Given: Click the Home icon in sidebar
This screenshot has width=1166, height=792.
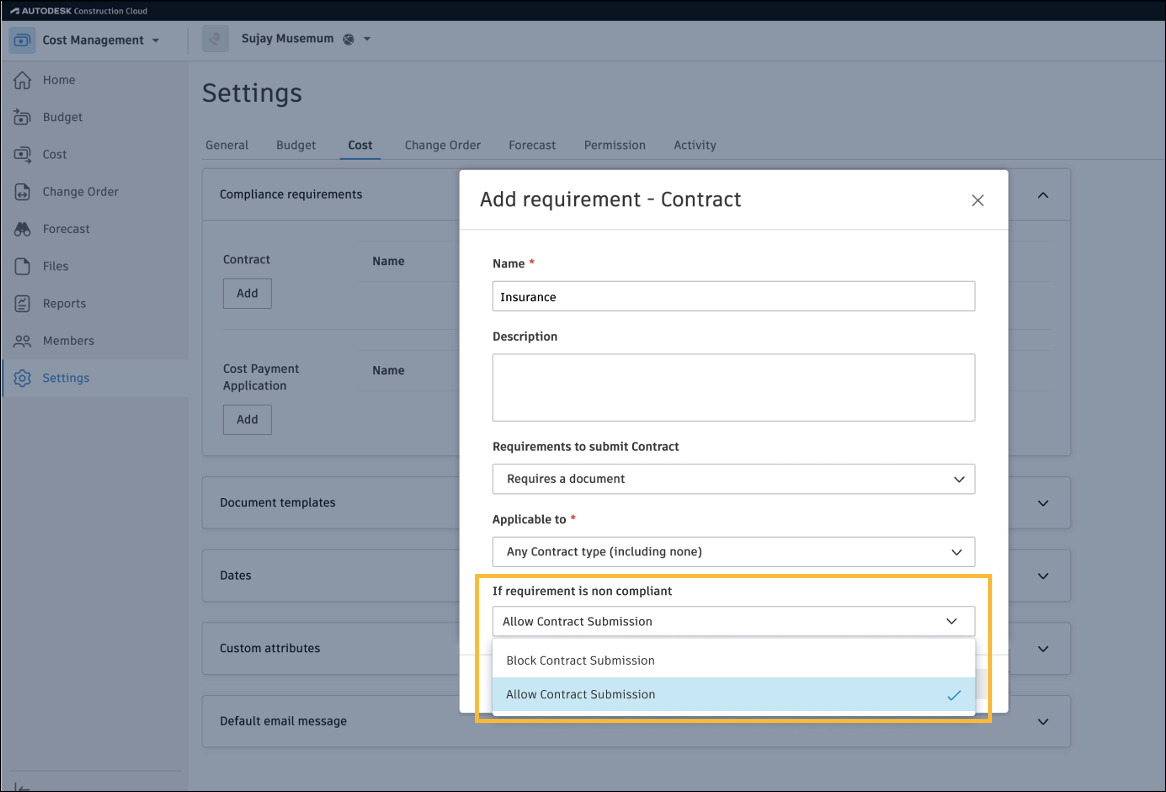Looking at the screenshot, I should 22,80.
